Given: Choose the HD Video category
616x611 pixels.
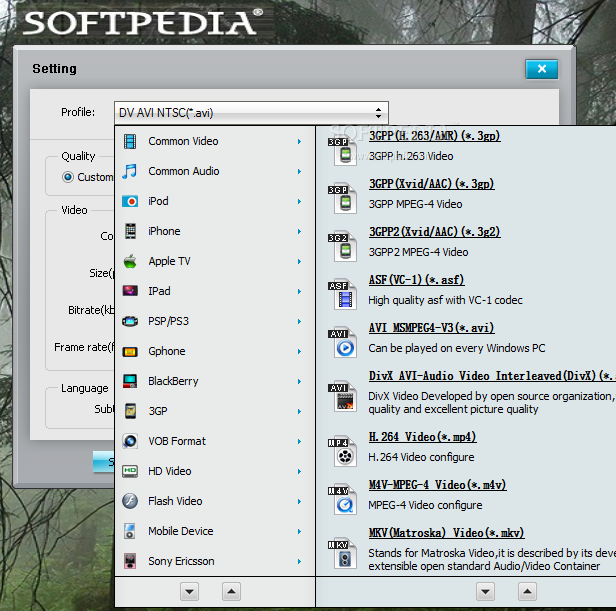Looking at the screenshot, I should click(x=214, y=471).
